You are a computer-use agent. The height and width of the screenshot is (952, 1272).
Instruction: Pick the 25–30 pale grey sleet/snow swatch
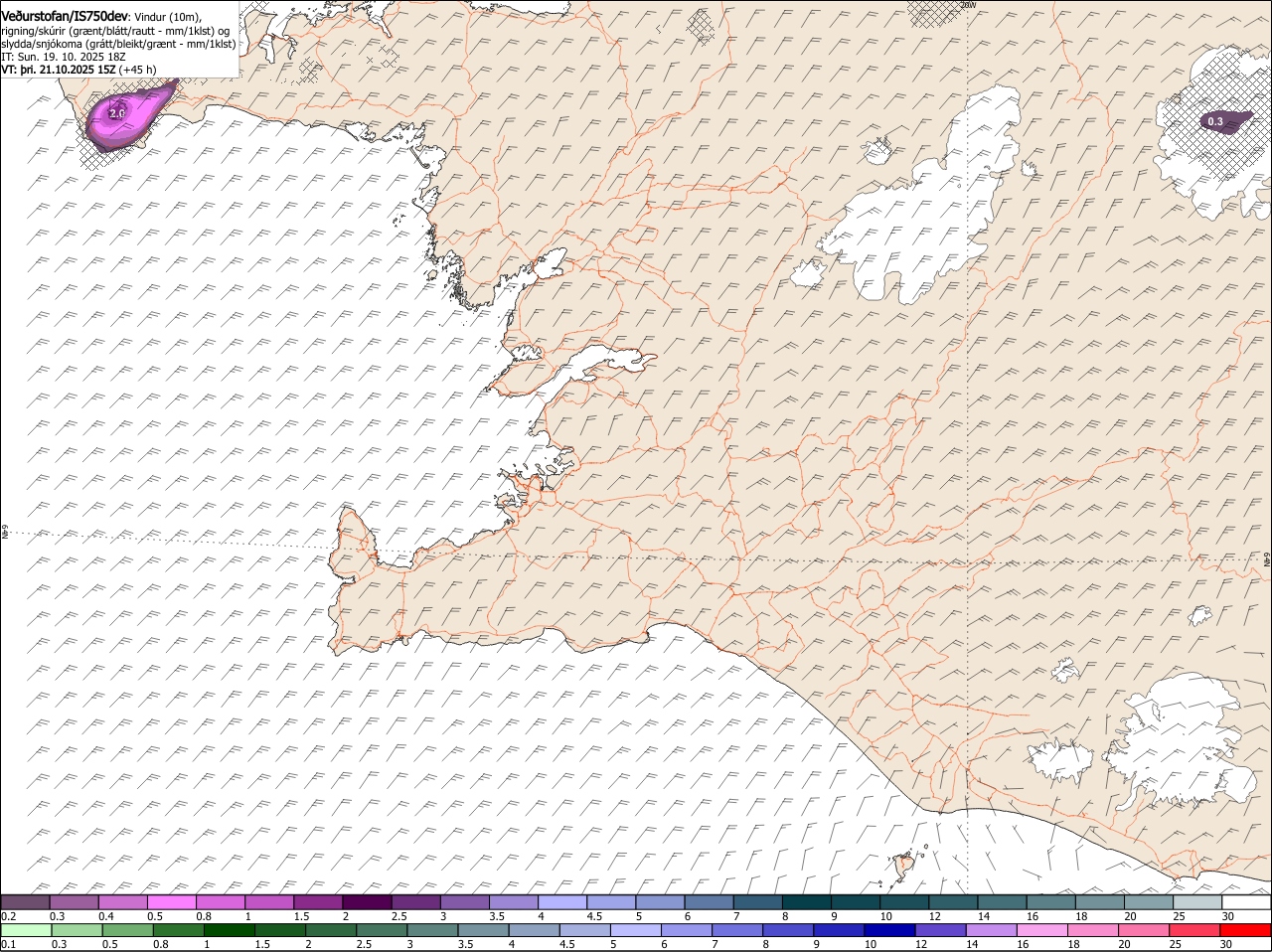pyautogui.click(x=1197, y=901)
